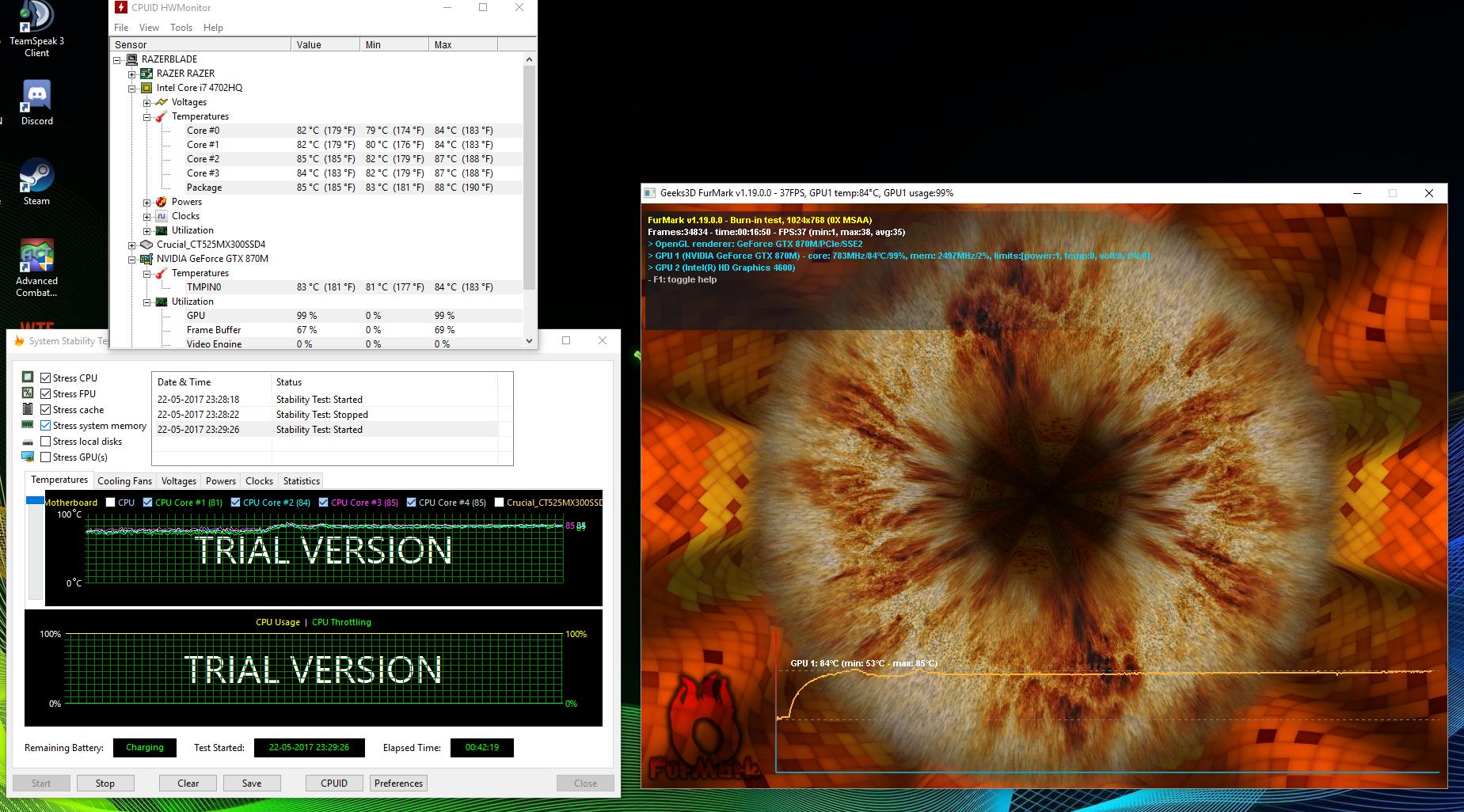Enable the Stress GPU(s) checkbox
The image size is (1464, 812).
click(x=46, y=457)
